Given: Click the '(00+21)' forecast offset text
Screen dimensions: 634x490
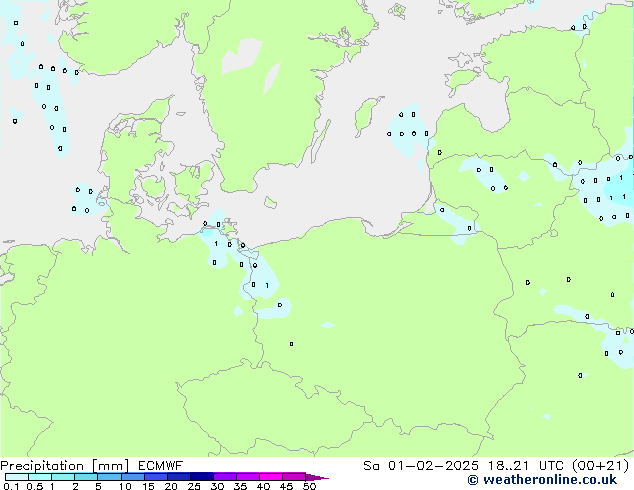Looking at the screenshot, I should [601, 466].
